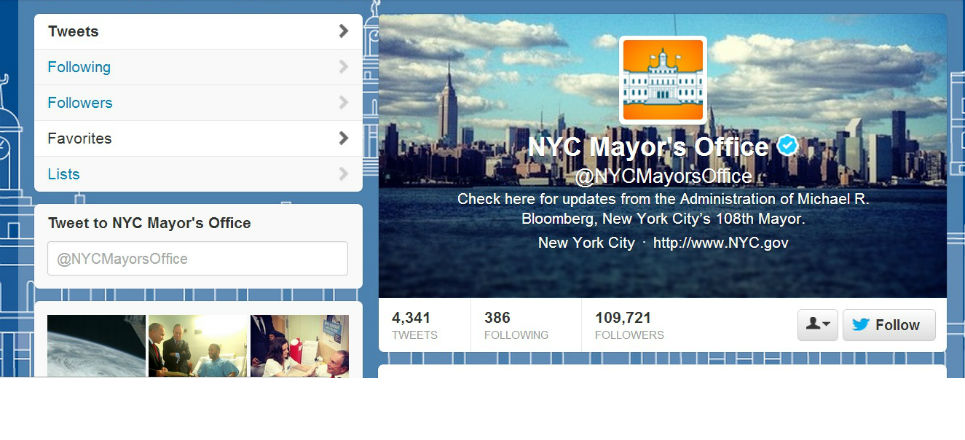View the 386 following stat
The image size is (965, 440).
coord(516,326)
